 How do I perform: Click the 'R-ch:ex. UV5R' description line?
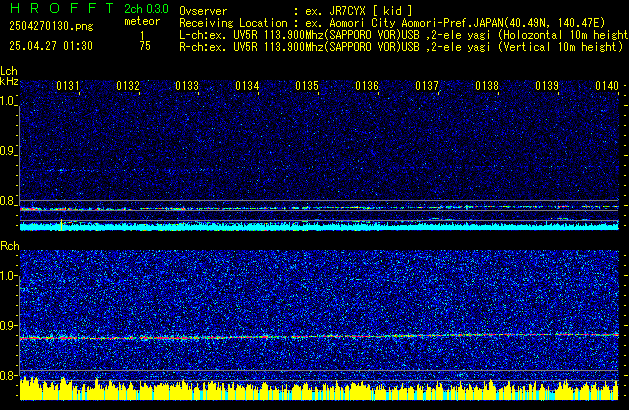coord(401,47)
